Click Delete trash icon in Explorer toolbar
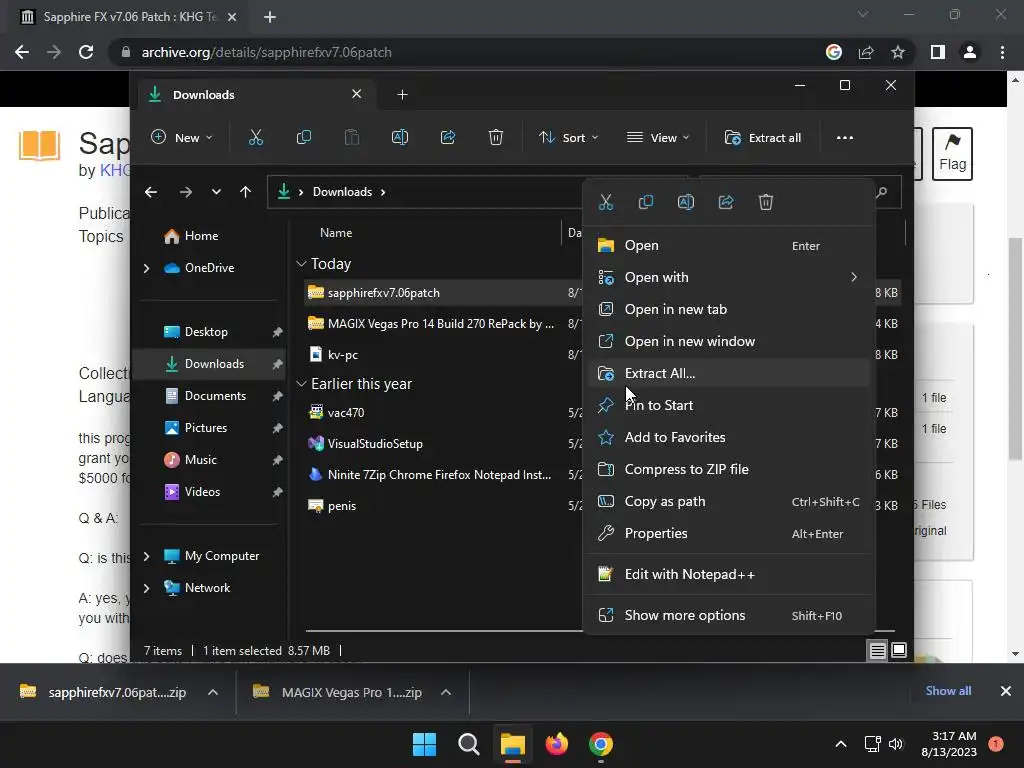Image resolution: width=1024 pixels, height=768 pixels. tap(496, 137)
